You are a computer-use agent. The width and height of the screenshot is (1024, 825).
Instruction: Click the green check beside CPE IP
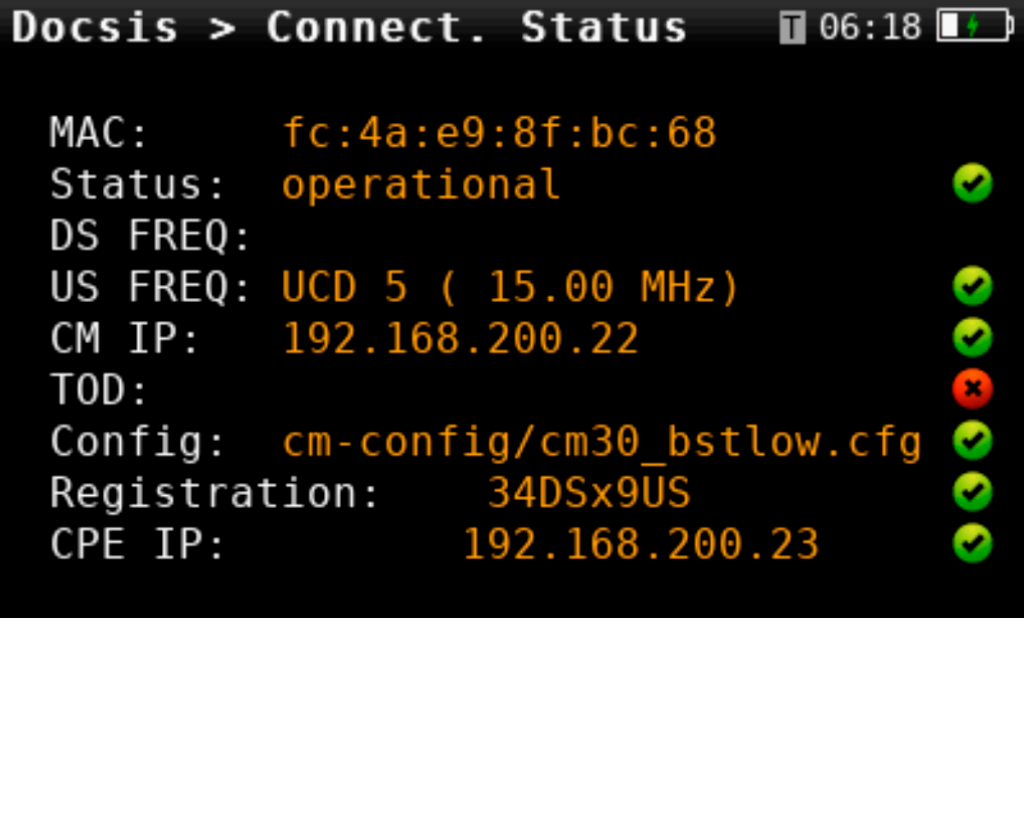point(972,544)
